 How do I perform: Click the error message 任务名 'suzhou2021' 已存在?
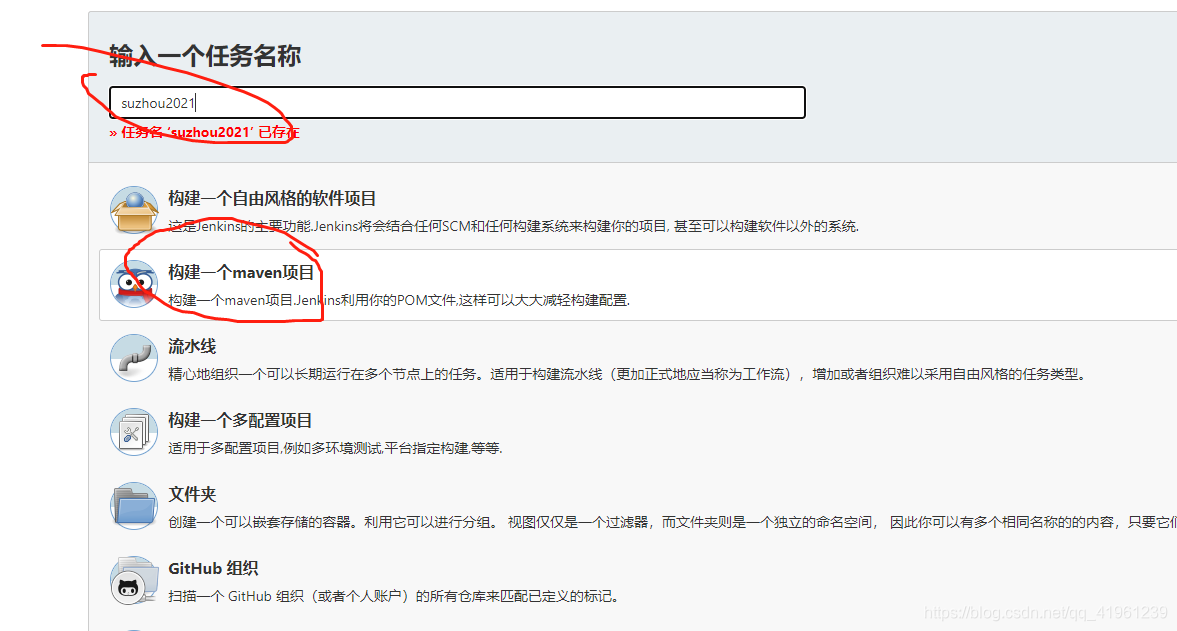[x=204, y=133]
